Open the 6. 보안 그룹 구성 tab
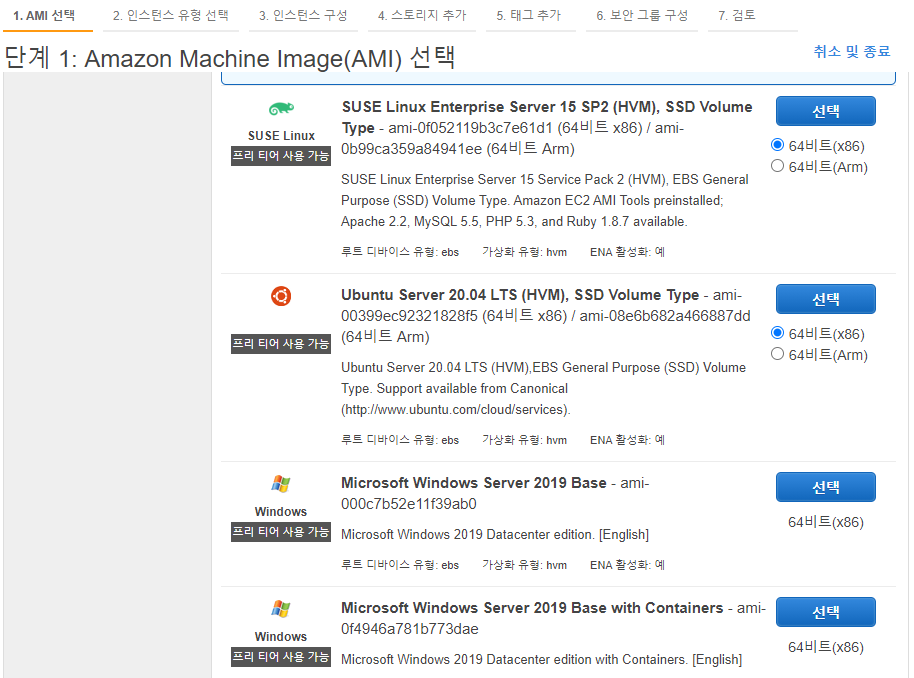Screen dimensions: 914x678 click(x=642, y=15)
